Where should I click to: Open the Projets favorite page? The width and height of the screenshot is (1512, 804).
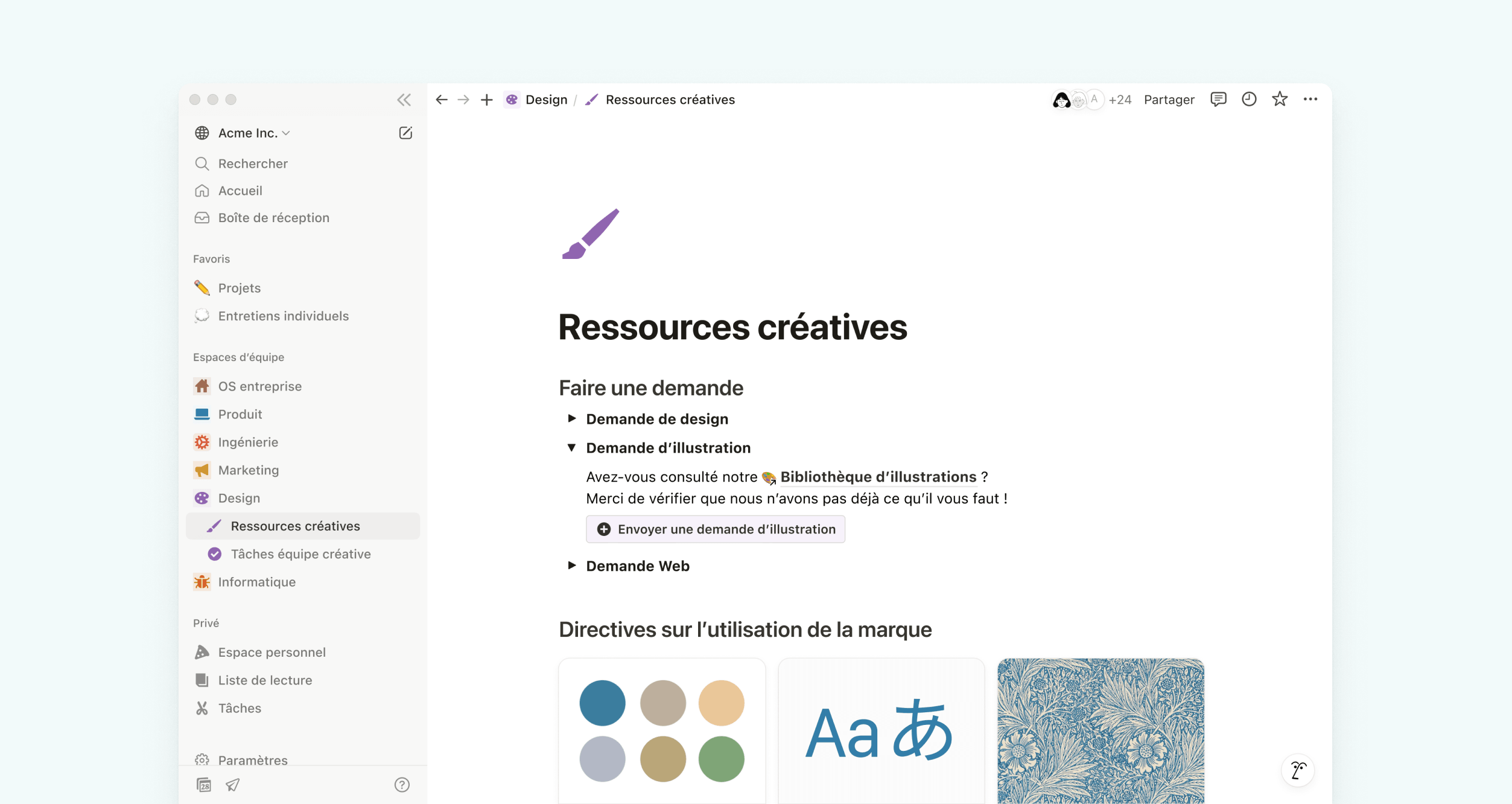pos(303,288)
